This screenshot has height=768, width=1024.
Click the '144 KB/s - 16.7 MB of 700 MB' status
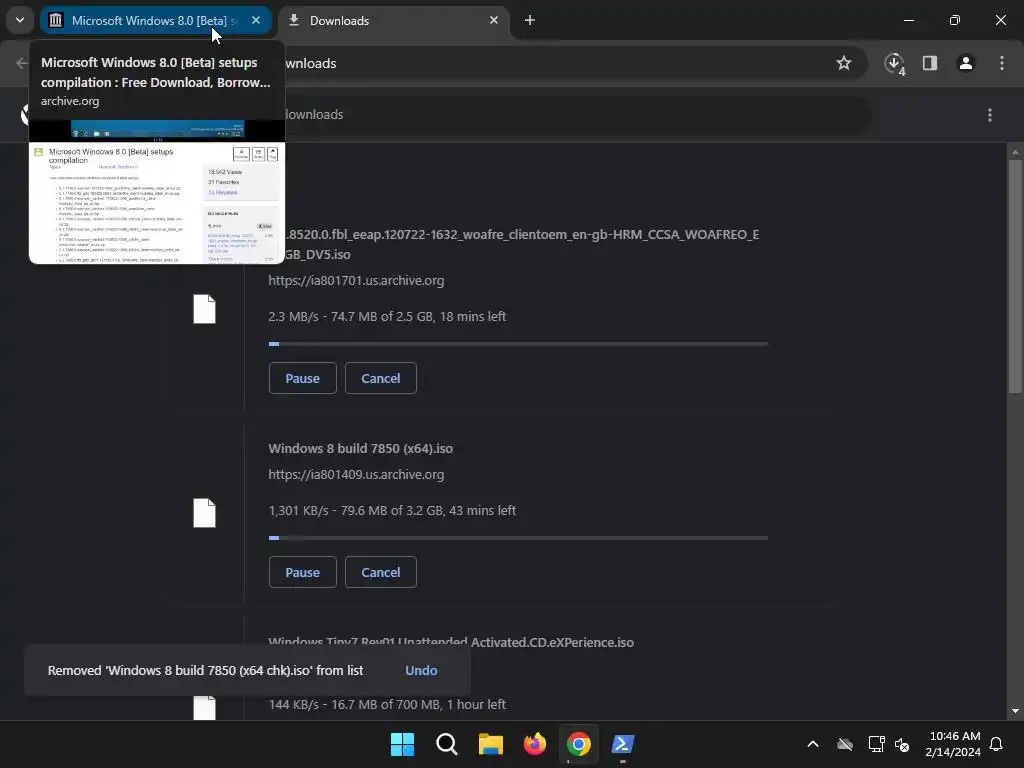[387, 705]
